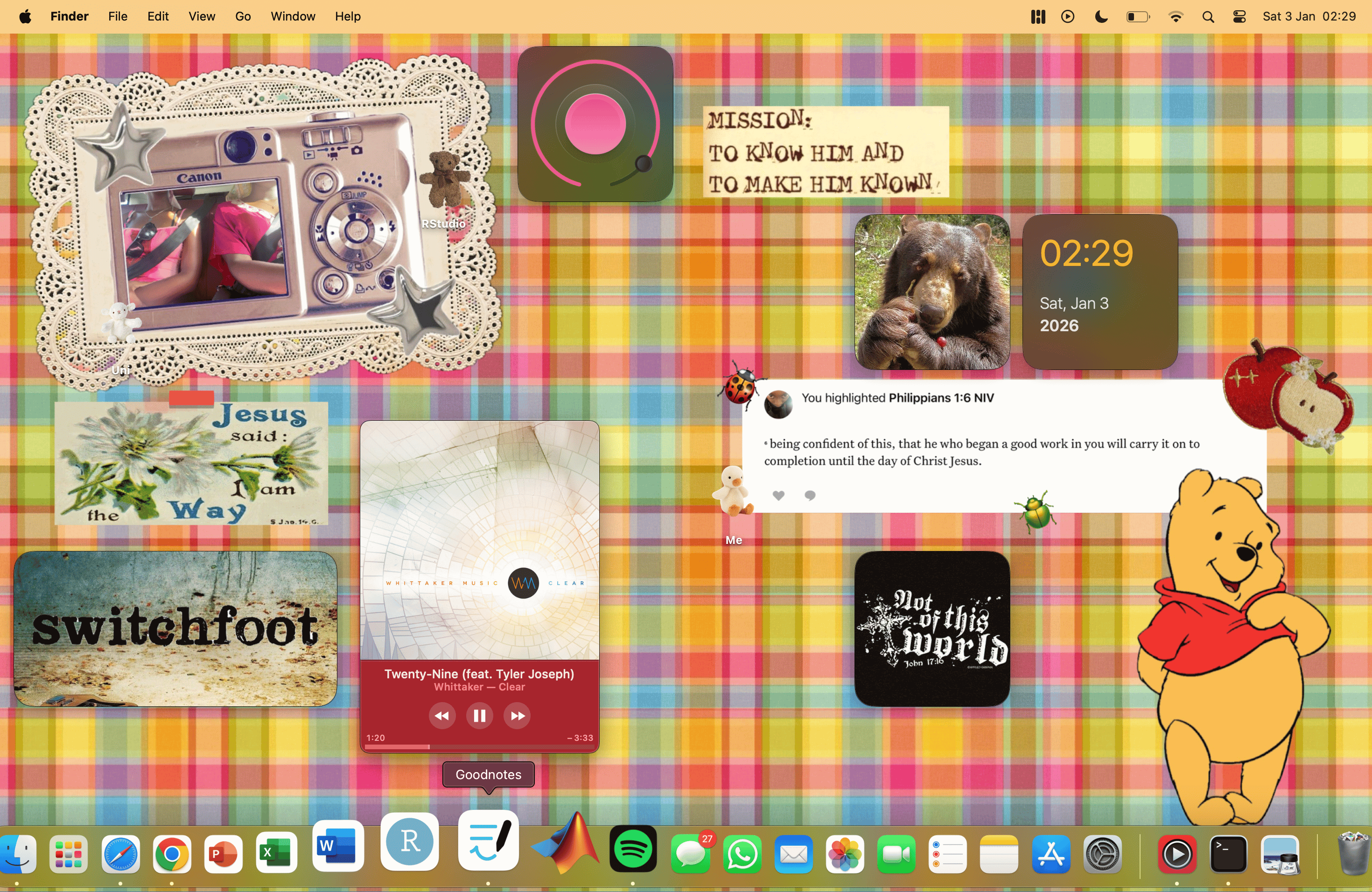1372x892 pixels.
Task: Click the Not of this World widget
Action: (932, 629)
